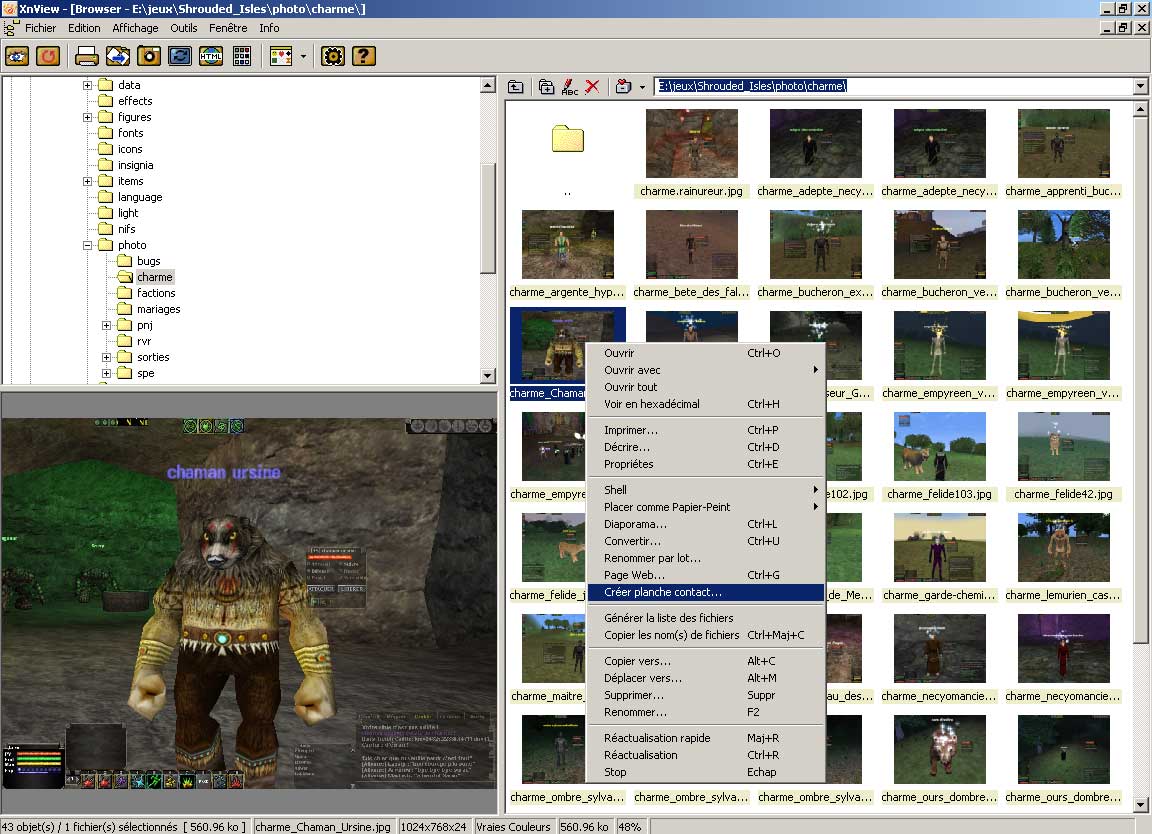1152x834 pixels.
Task: Open the address path dropdown arrow
Action: (1140, 86)
